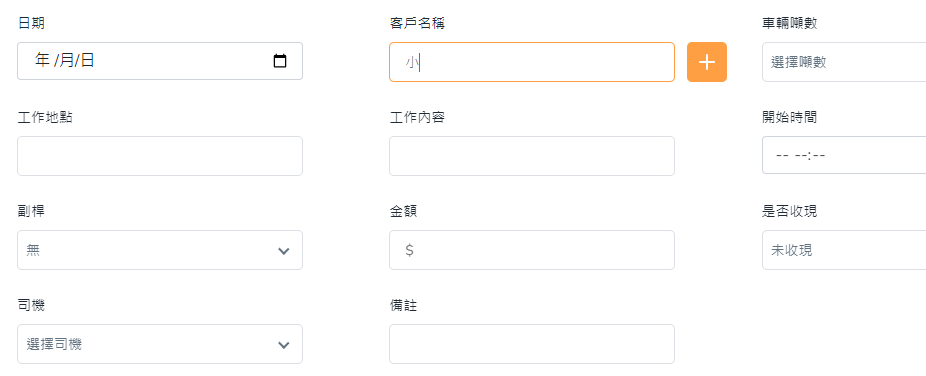
Task: Expand the 副桿 dropdown showing 無
Action: pos(160,250)
